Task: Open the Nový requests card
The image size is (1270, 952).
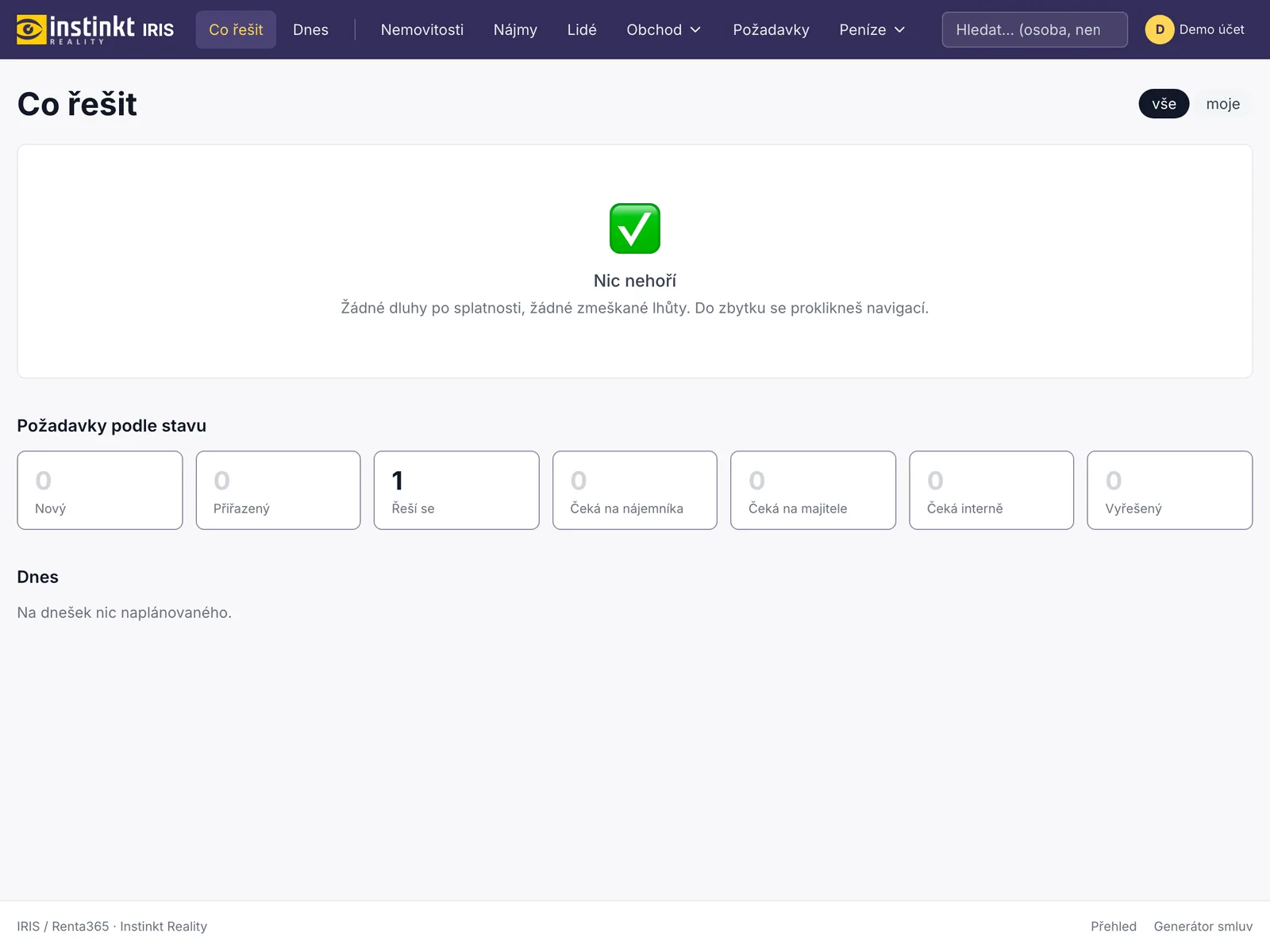Action: [100, 490]
